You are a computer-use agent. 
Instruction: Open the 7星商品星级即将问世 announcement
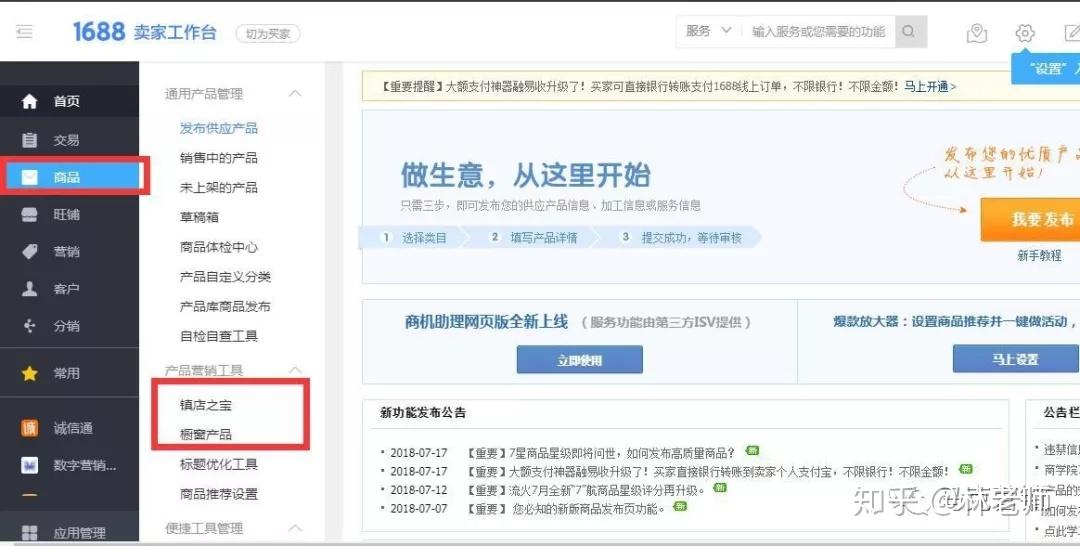pyautogui.click(x=601, y=453)
